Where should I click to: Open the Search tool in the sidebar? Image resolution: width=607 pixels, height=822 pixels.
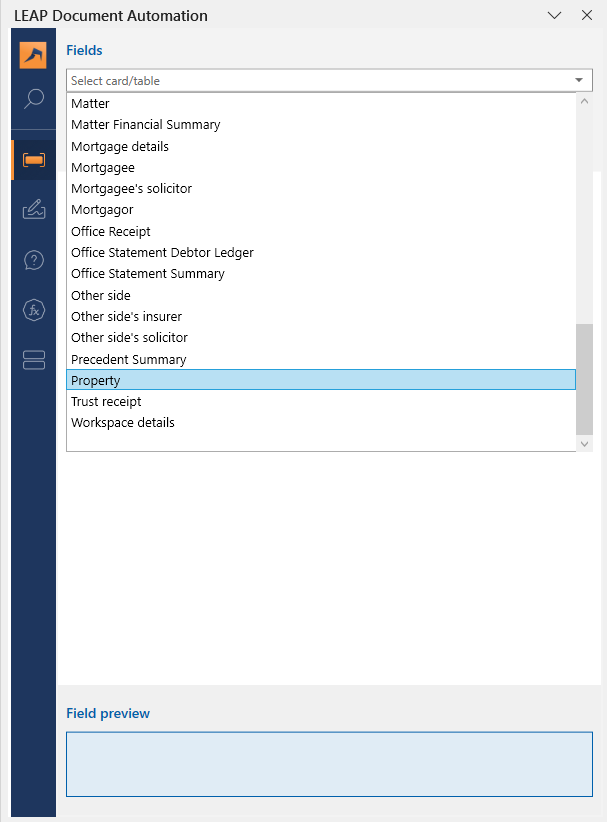(x=33, y=99)
